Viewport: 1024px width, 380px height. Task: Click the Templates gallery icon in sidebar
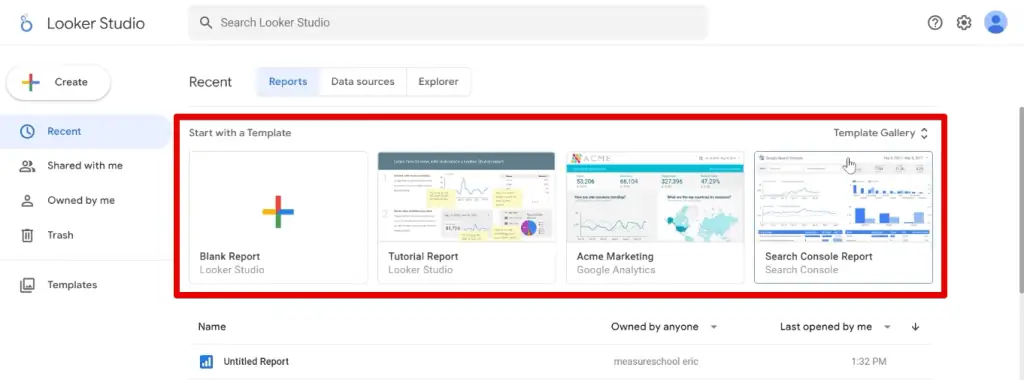click(27, 285)
